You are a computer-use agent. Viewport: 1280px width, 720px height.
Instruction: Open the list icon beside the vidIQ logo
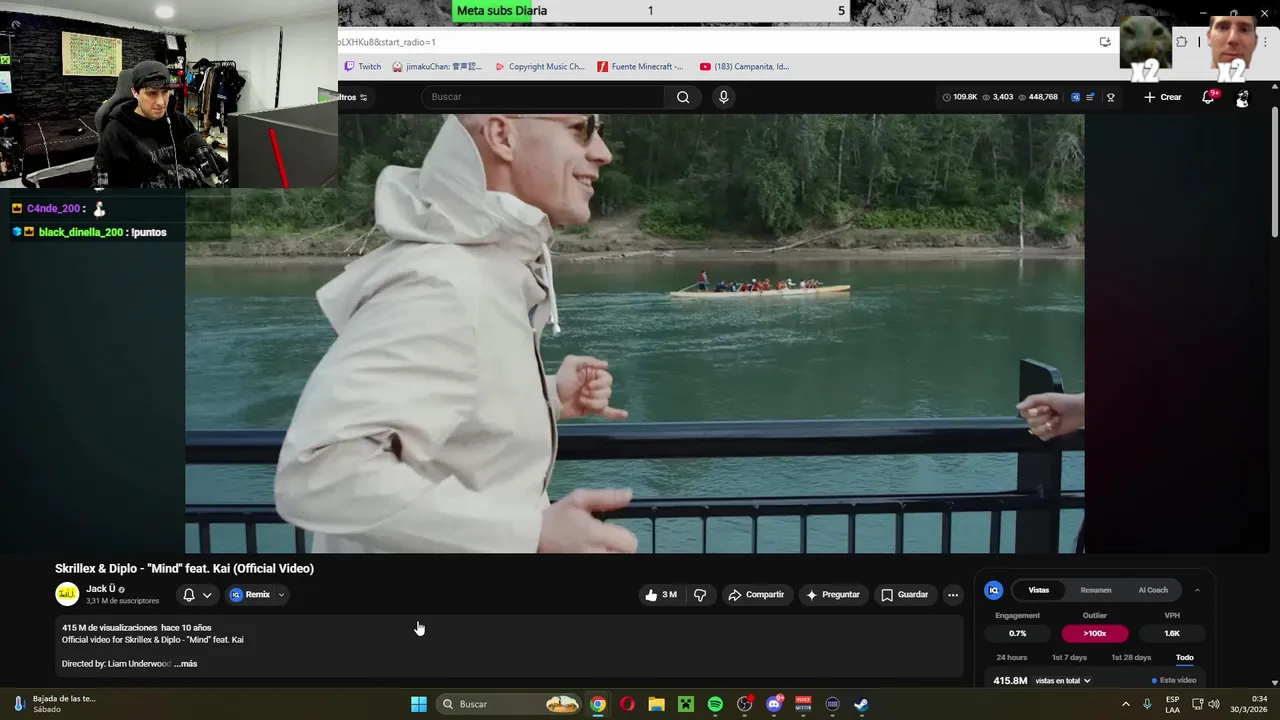point(1090,97)
